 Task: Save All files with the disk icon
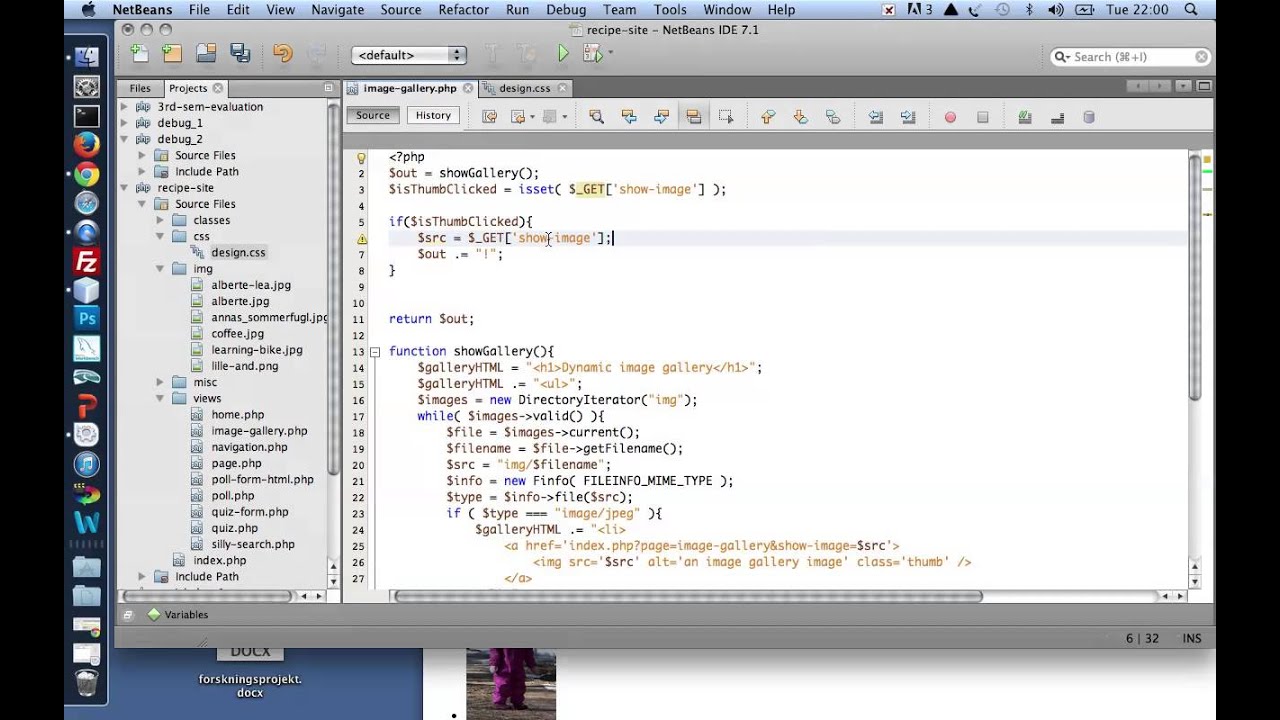[x=240, y=54]
